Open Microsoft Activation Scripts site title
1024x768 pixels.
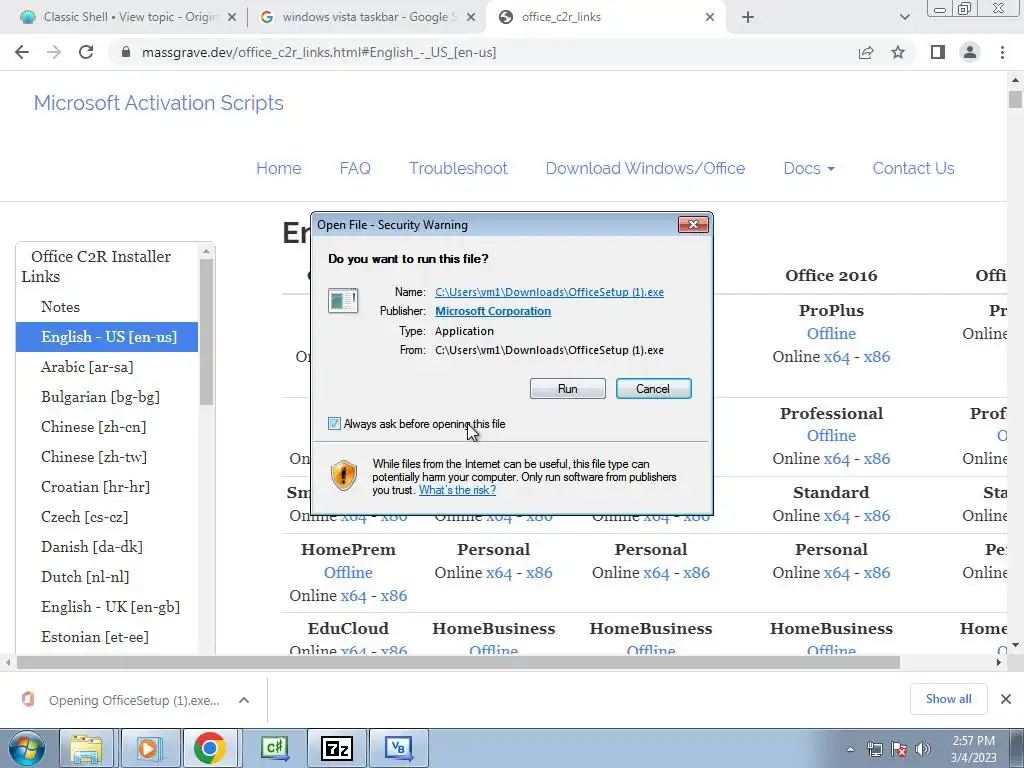click(x=159, y=103)
